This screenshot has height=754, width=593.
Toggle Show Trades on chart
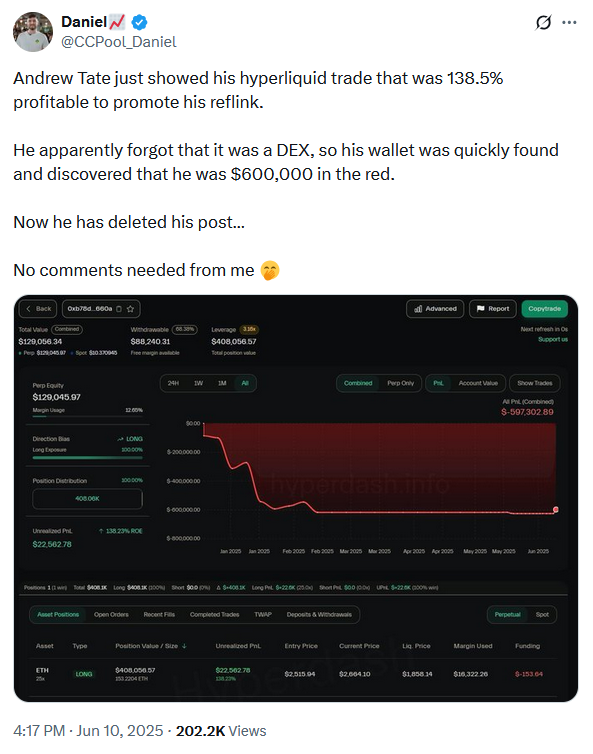(x=534, y=383)
